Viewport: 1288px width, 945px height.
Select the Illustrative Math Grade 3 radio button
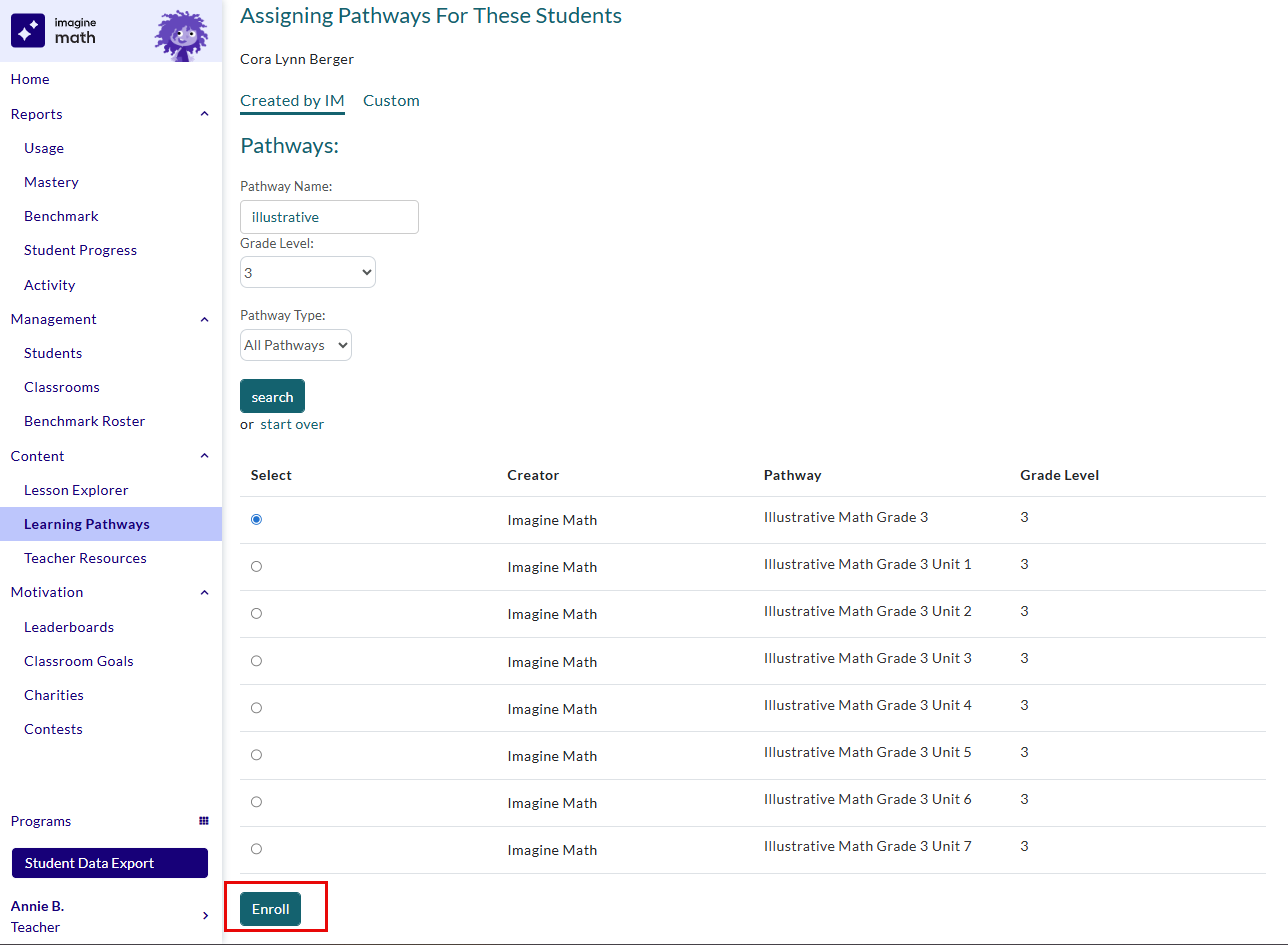[257, 520]
